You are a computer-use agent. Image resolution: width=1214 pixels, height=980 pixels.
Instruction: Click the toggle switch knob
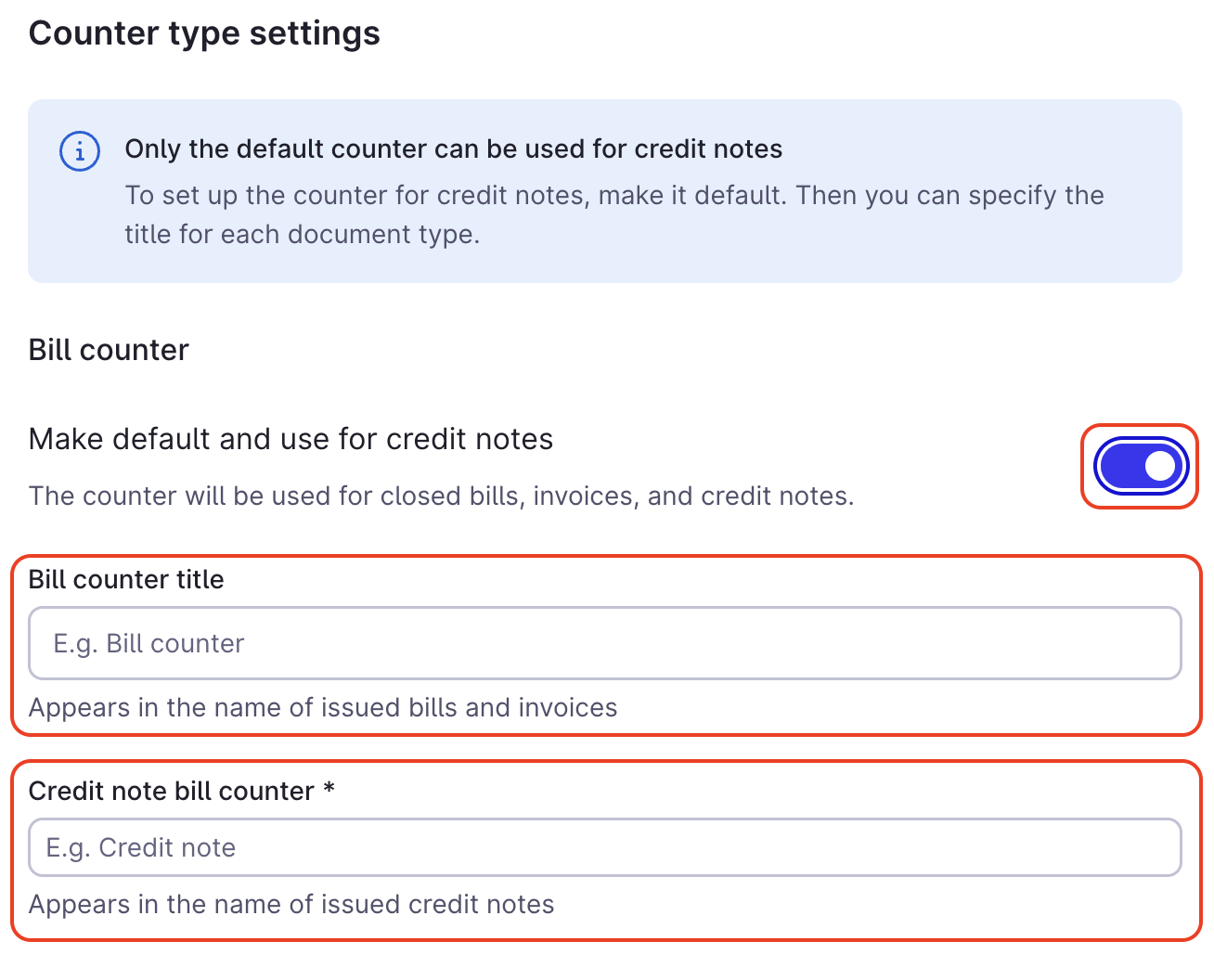(x=1158, y=467)
